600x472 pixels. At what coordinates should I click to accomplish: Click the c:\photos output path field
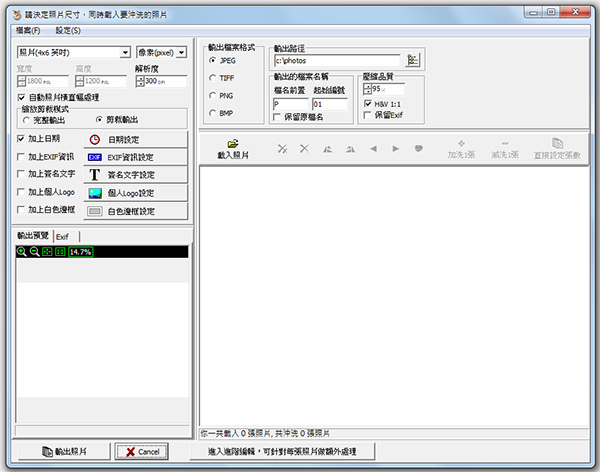tap(337, 60)
